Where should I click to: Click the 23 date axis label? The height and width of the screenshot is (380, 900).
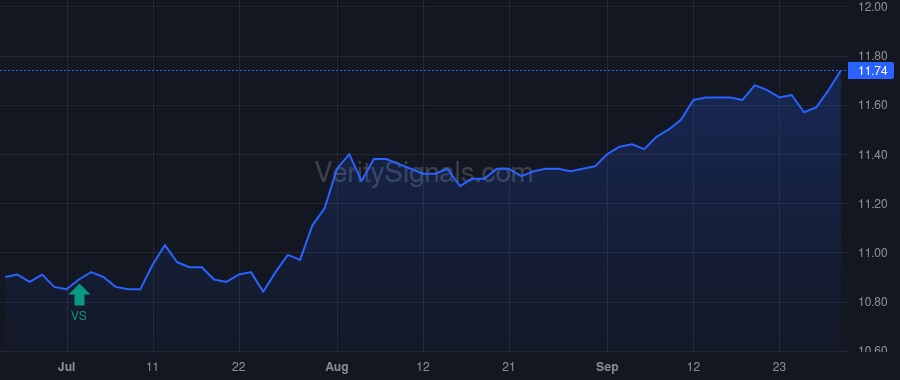779,367
